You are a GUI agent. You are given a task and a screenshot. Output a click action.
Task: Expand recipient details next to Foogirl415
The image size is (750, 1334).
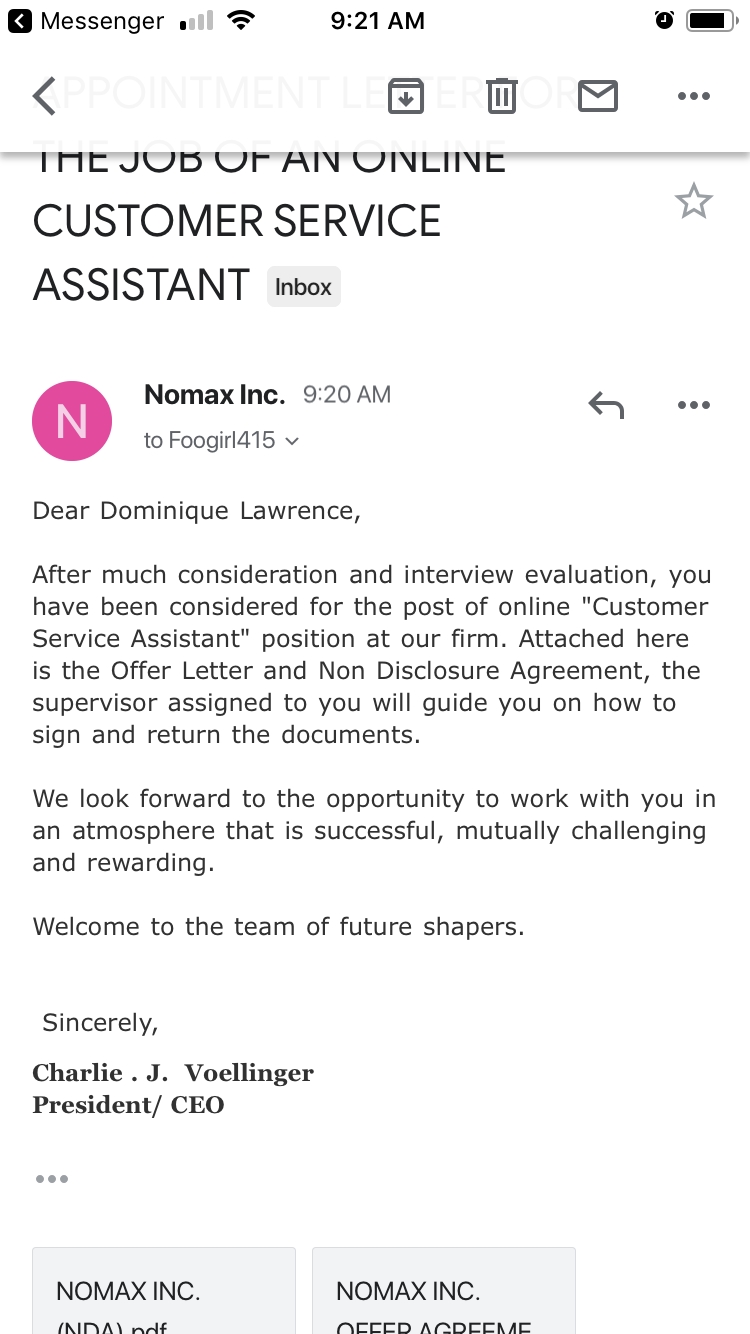pos(292,441)
